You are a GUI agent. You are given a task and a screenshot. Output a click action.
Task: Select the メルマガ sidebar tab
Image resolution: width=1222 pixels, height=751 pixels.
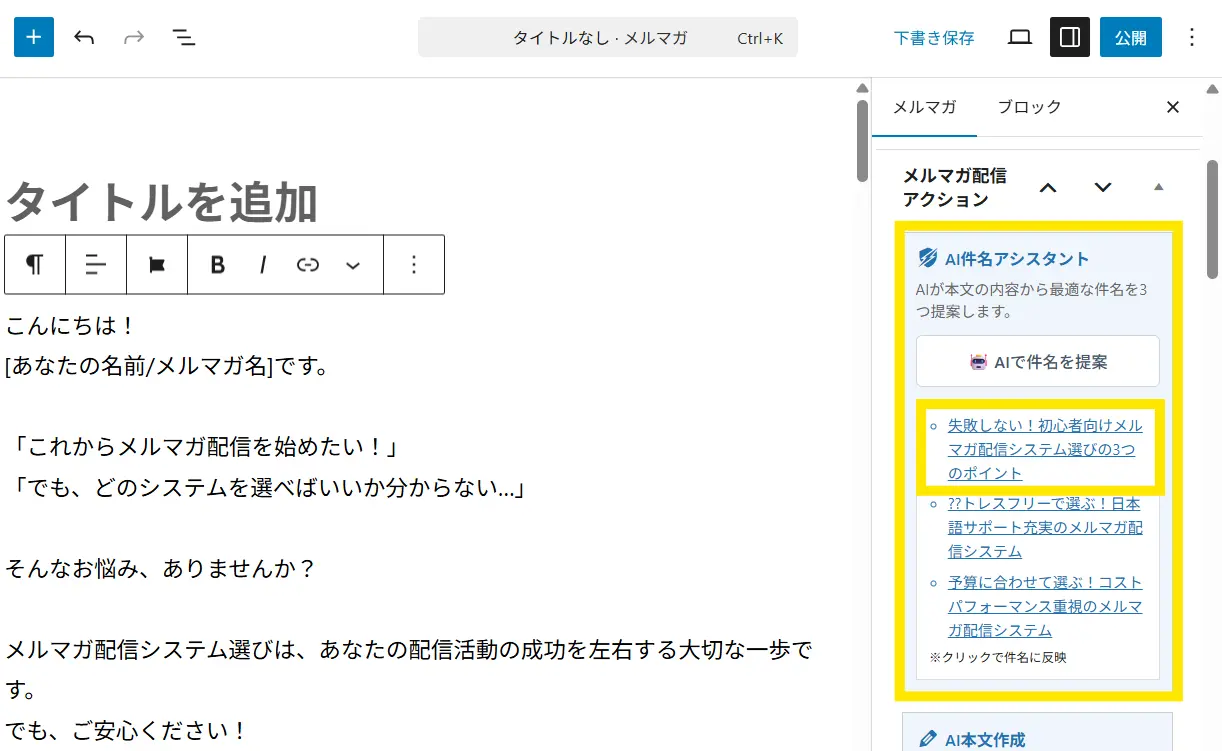[x=924, y=107]
